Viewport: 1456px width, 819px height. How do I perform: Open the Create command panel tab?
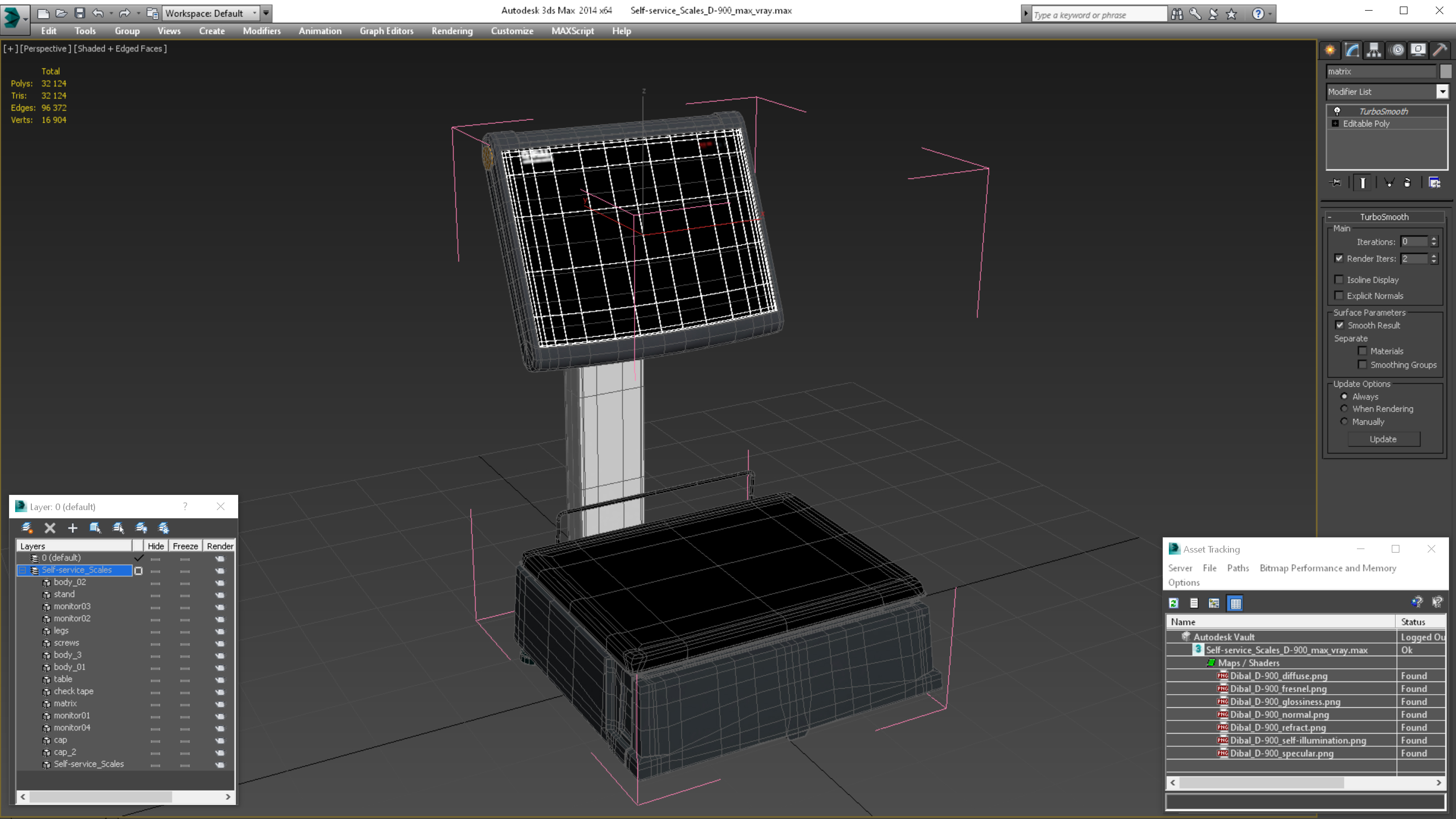[x=1330, y=50]
